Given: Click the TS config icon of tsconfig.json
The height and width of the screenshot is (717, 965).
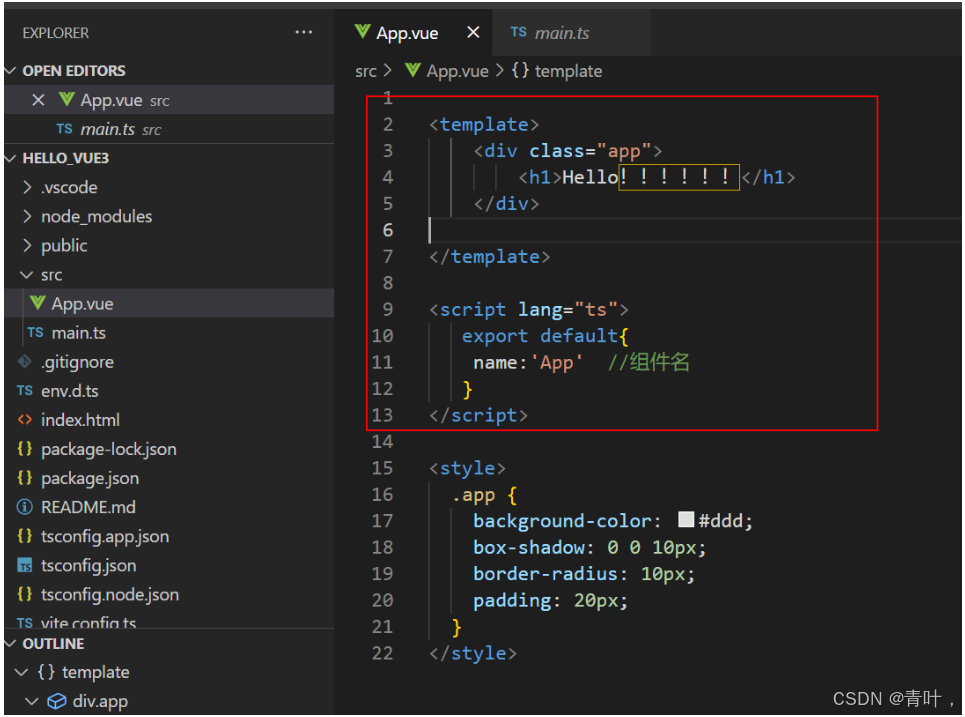Looking at the screenshot, I should 25,565.
